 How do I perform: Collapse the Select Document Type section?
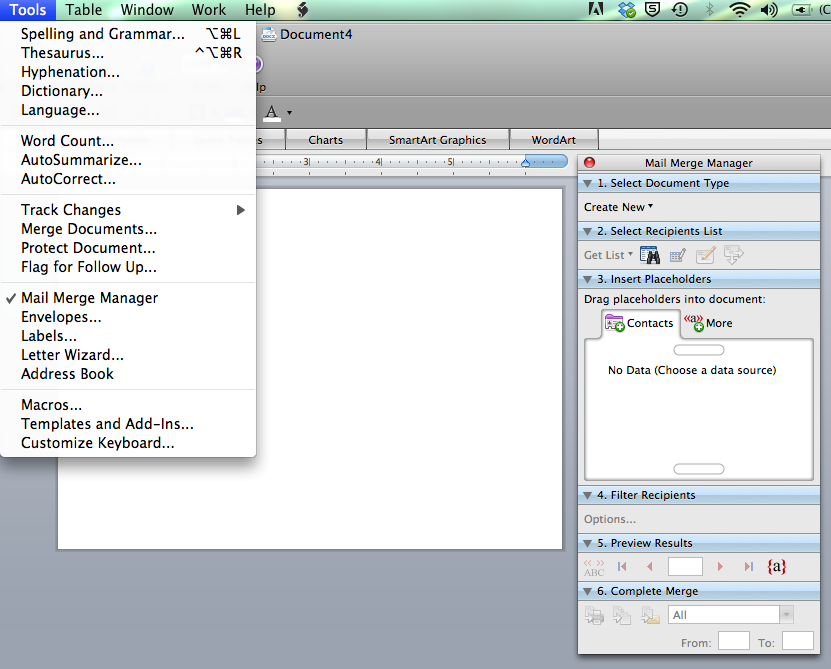tap(588, 183)
